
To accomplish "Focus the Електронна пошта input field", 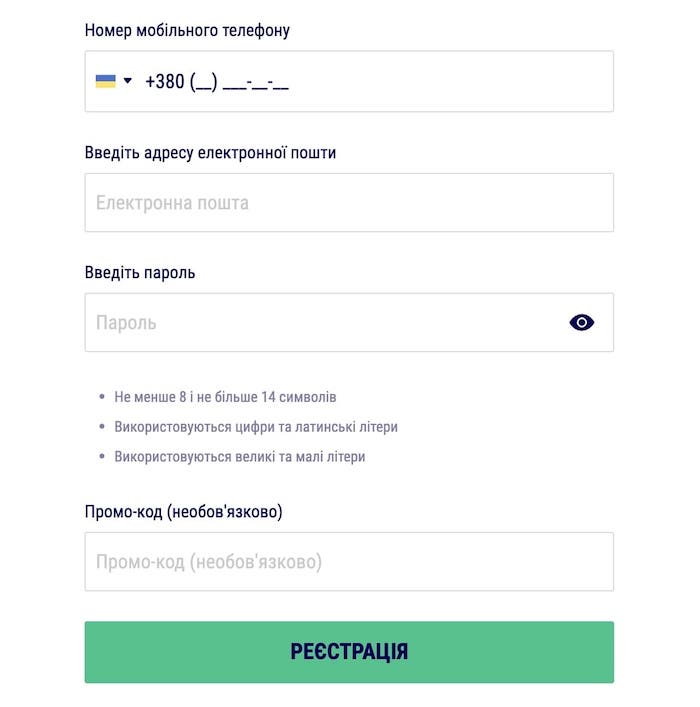I will pos(349,203).
